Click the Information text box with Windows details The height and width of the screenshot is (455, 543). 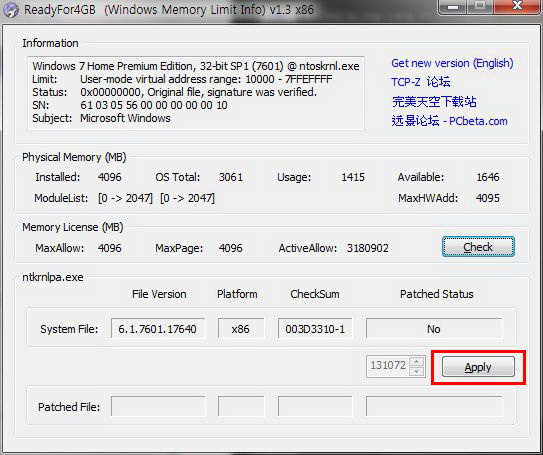(196, 93)
